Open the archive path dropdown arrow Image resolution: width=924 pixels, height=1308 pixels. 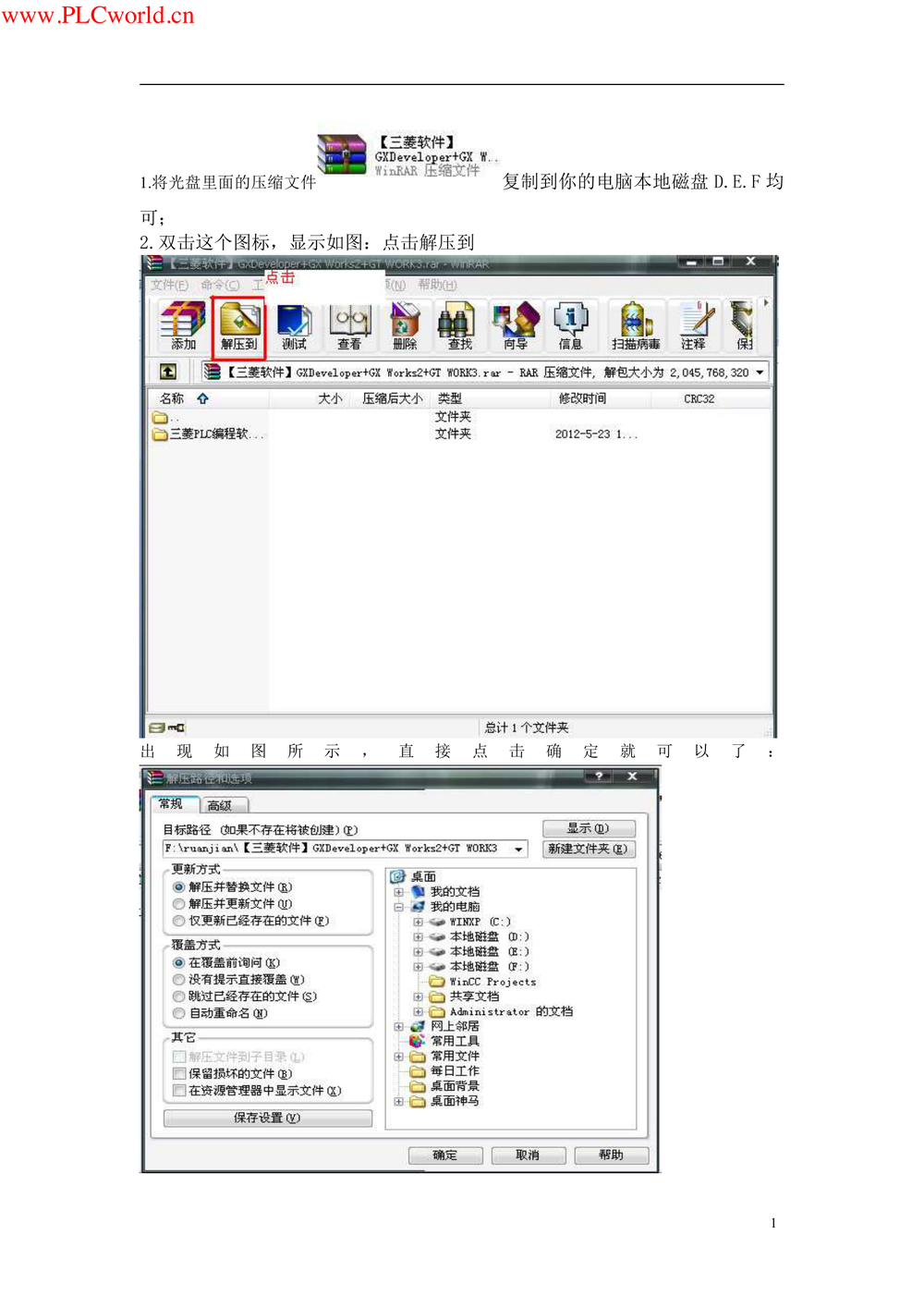[760, 373]
